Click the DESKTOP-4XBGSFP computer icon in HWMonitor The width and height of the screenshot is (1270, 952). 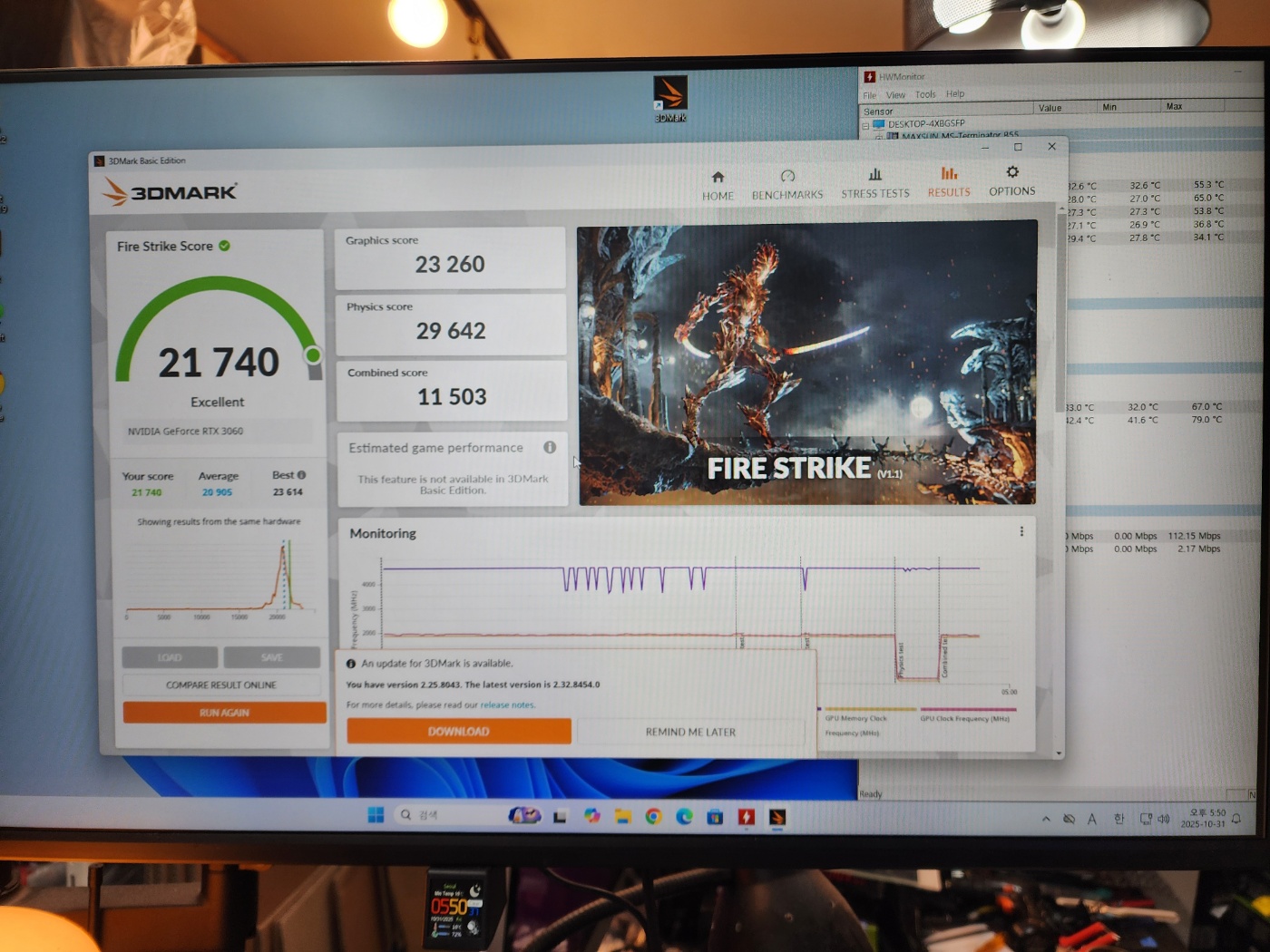(x=878, y=124)
